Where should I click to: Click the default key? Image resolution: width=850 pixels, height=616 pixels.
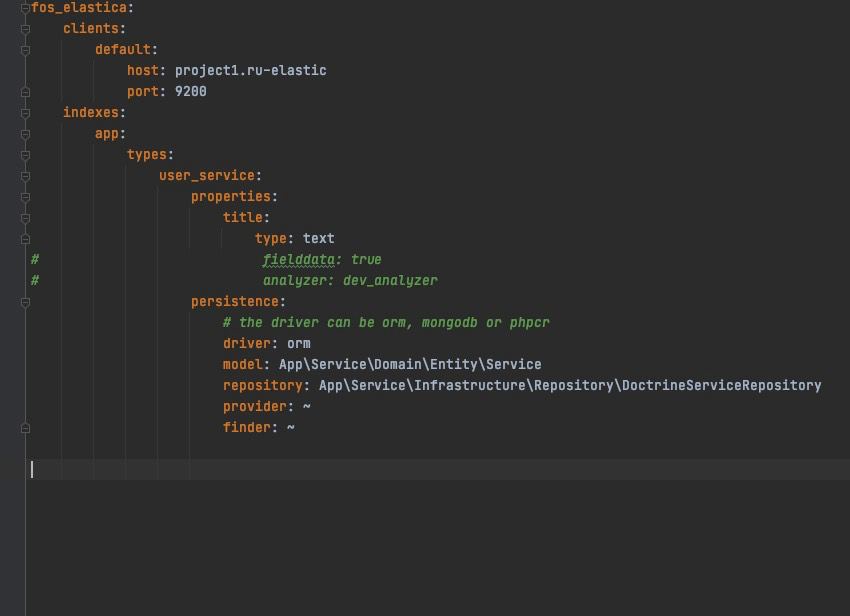[123, 49]
